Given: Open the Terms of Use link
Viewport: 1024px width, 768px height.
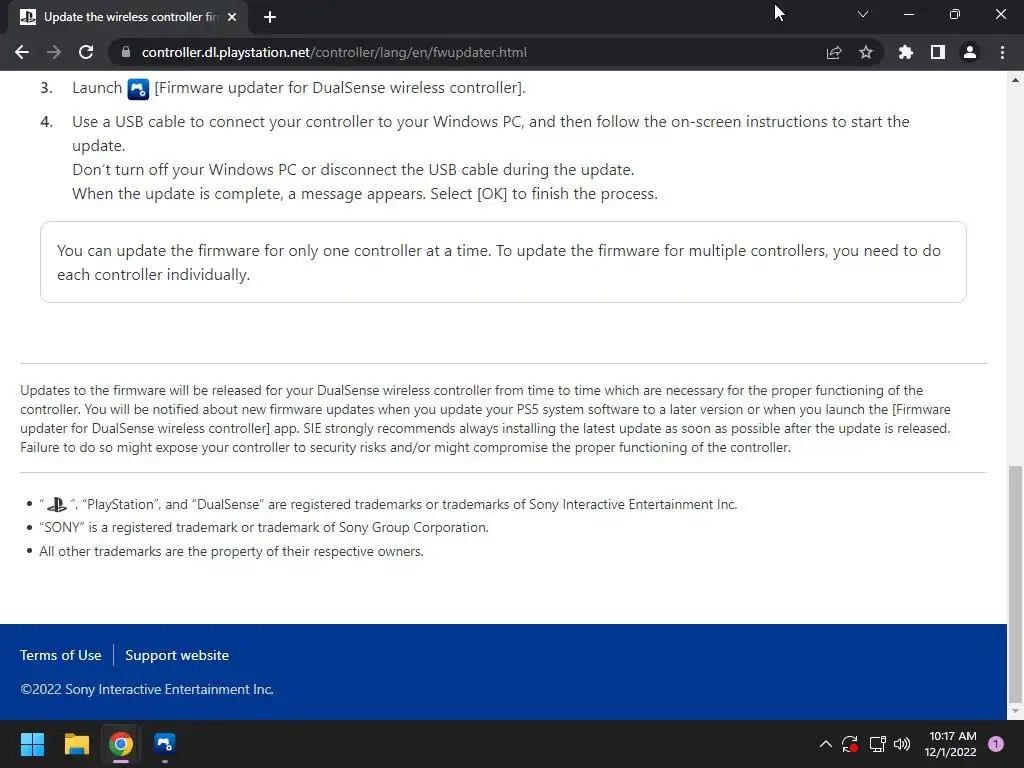Looking at the screenshot, I should coord(61,655).
